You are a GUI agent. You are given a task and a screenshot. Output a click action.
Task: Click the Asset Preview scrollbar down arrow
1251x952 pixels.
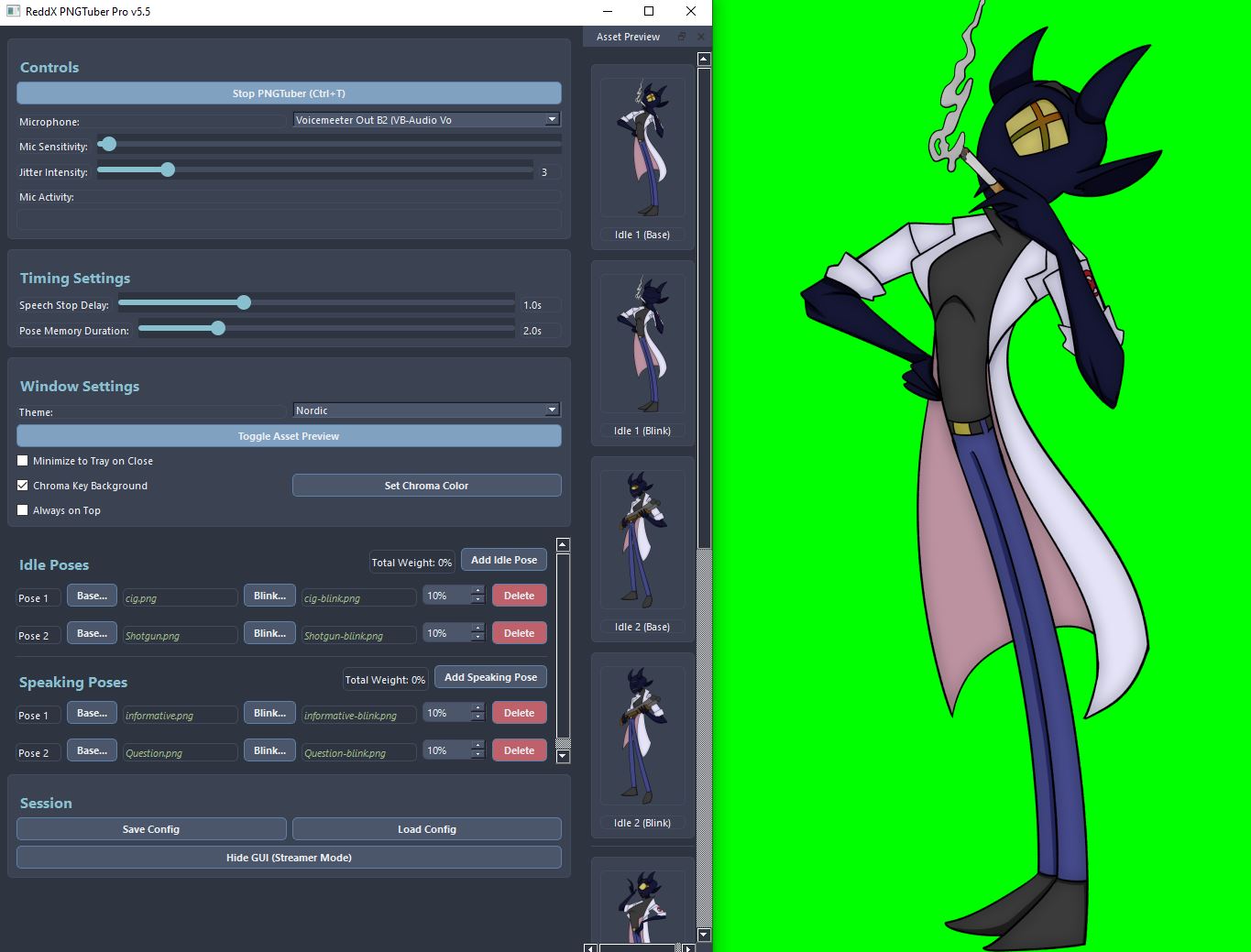click(x=704, y=936)
